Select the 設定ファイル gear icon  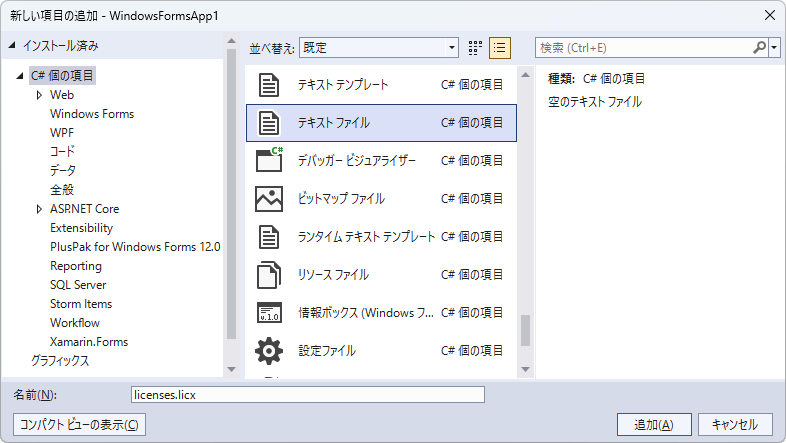(268, 351)
